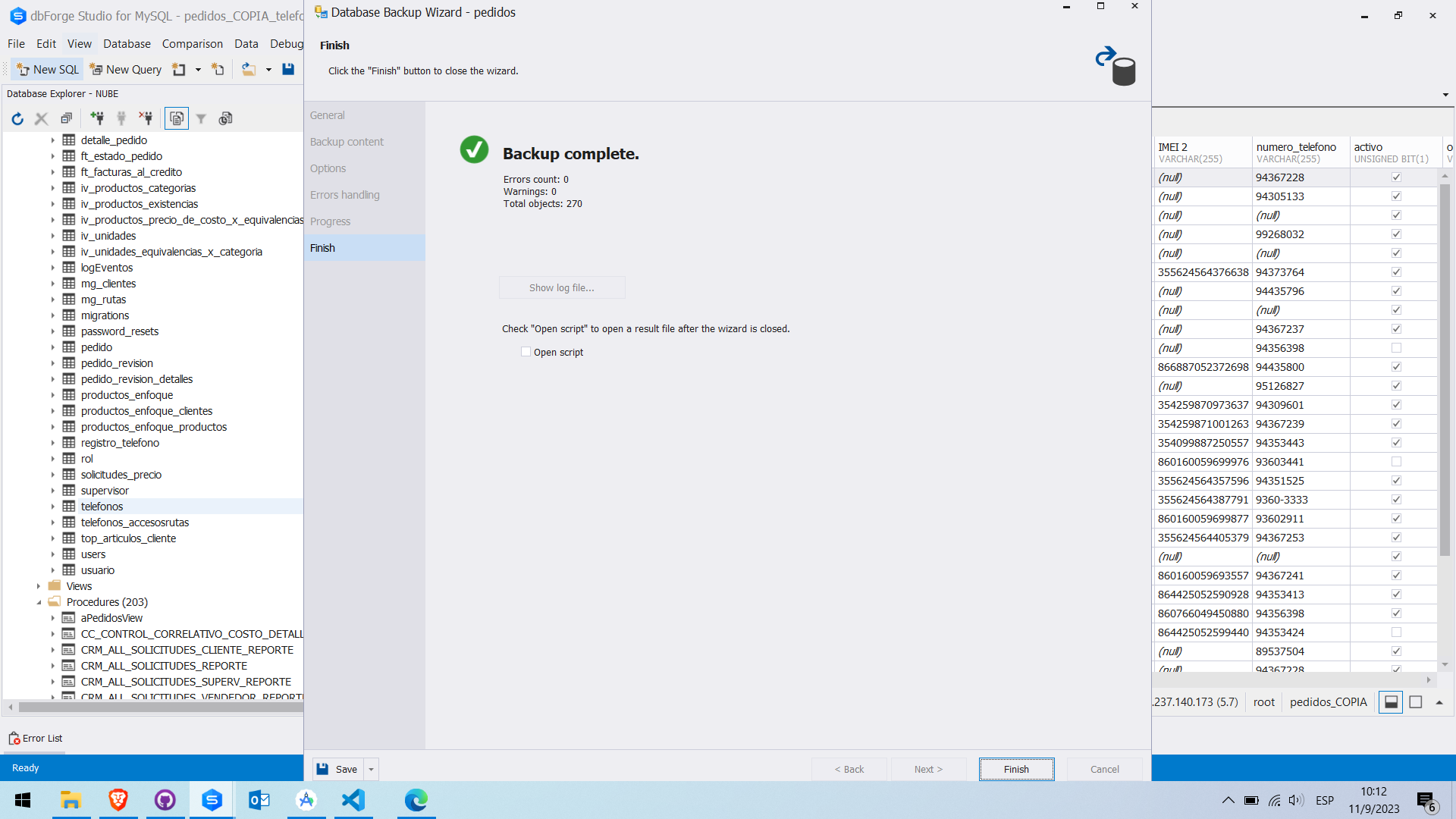Toggle the split view layout icon in data grid footer

click(1391, 702)
